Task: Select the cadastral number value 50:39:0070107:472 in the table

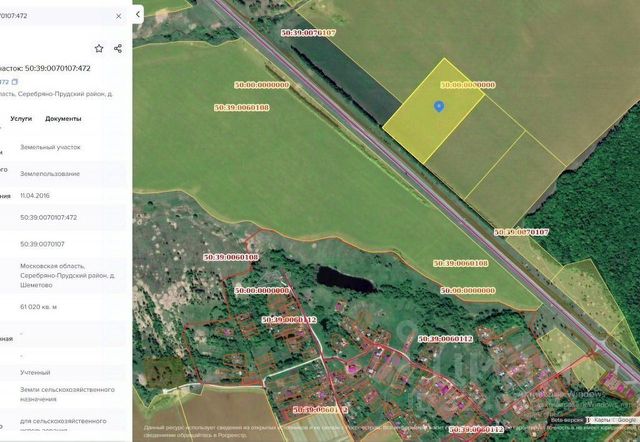Action: coord(49,218)
